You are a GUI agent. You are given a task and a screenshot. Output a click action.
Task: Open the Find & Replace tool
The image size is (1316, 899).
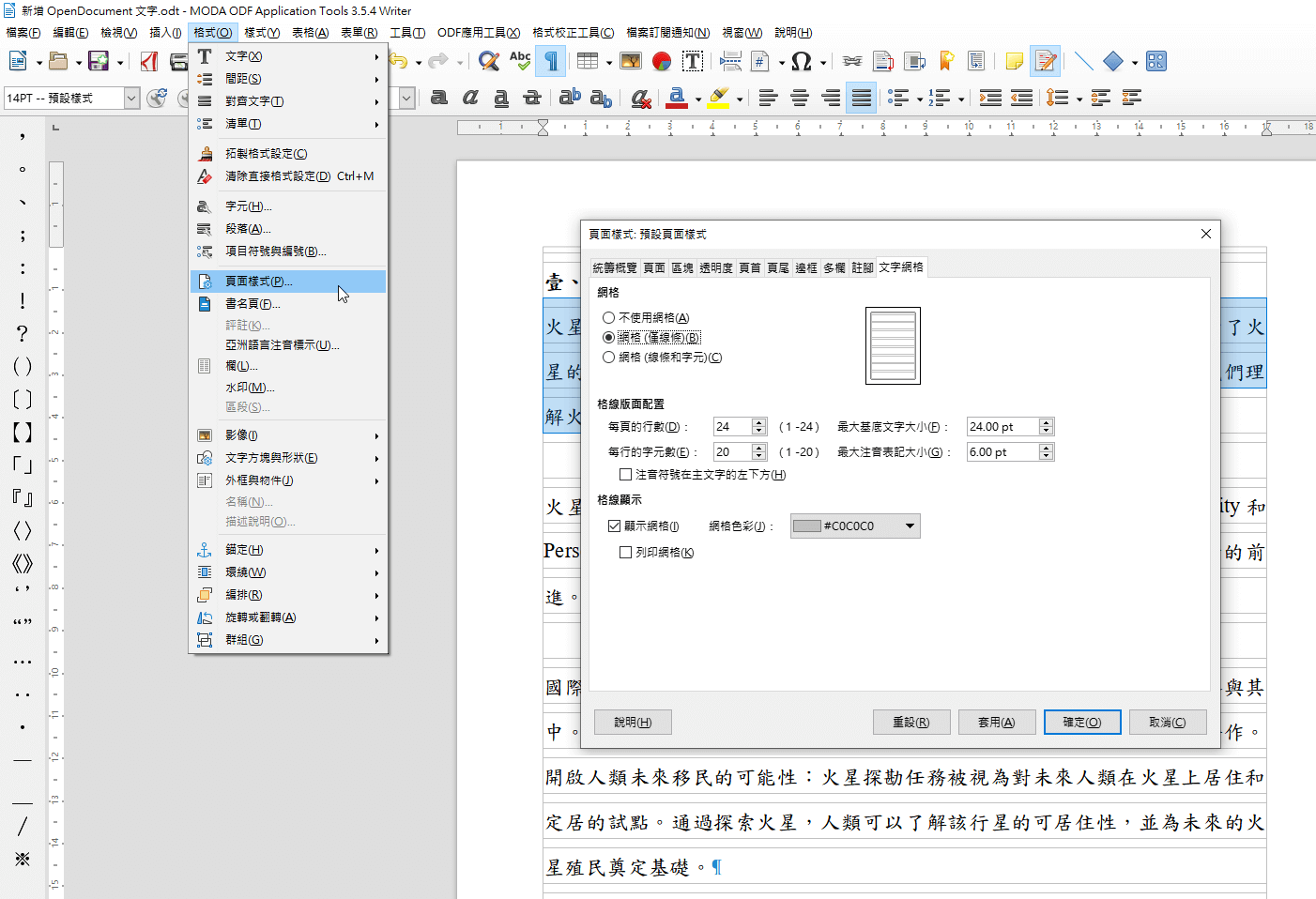point(488,61)
